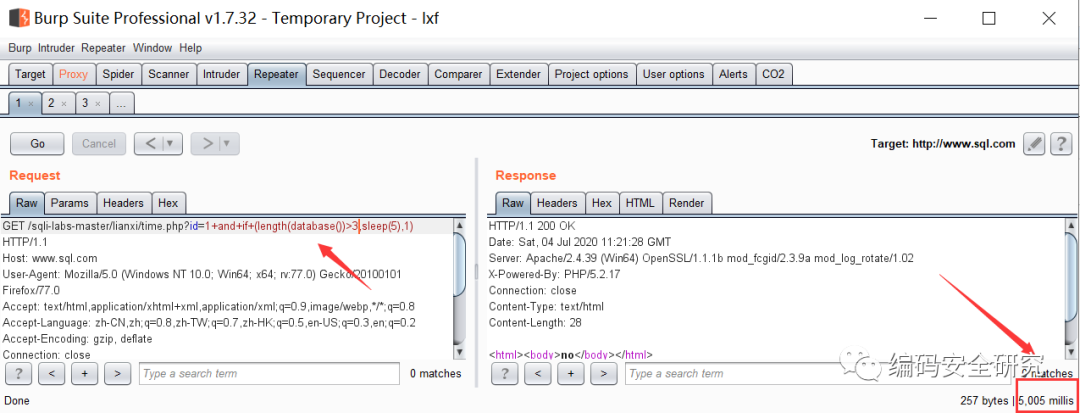
Task: Select the request Params view tab
Action: (x=70, y=203)
